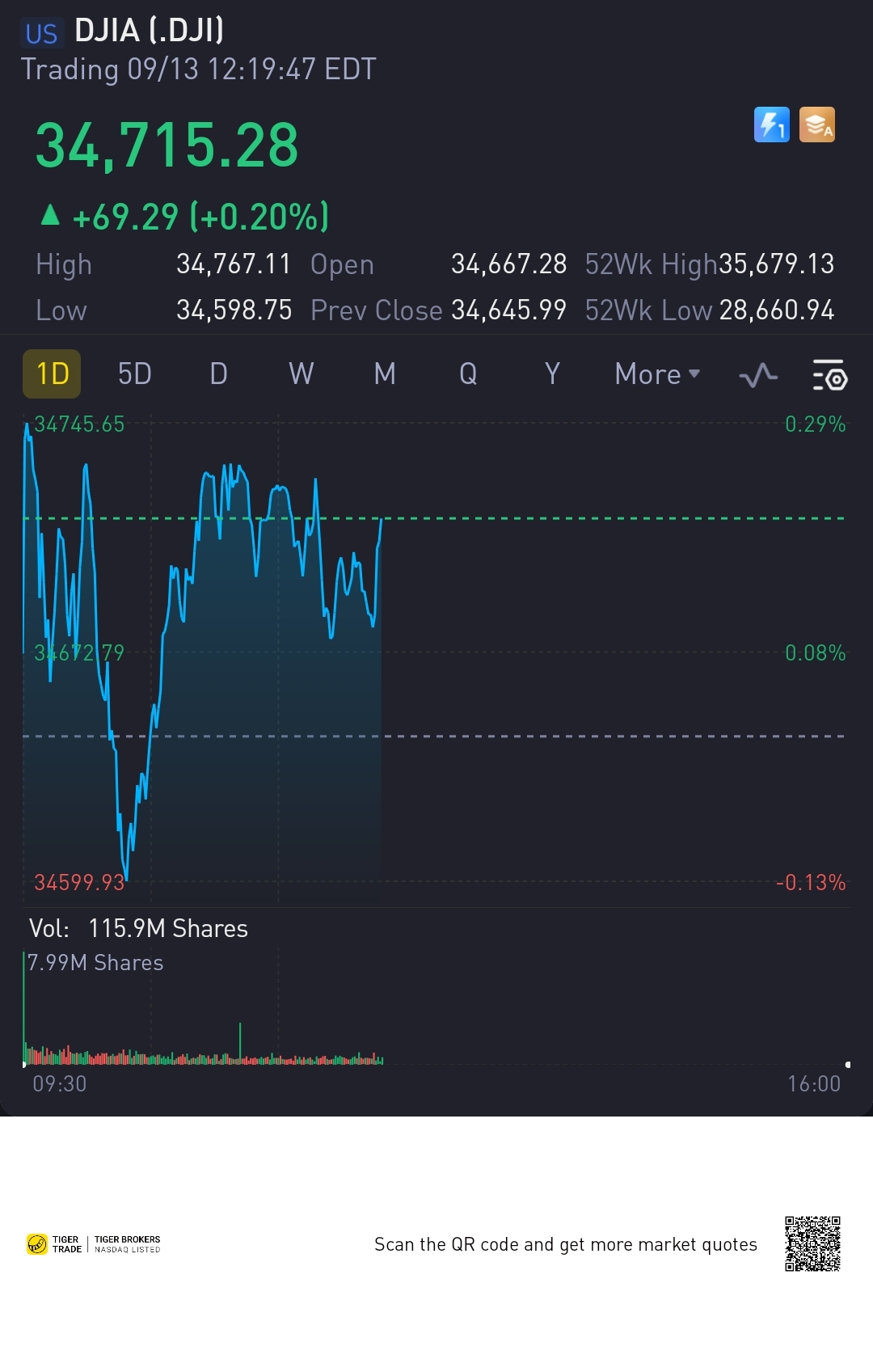The height and width of the screenshot is (1372, 873).
Task: Tap the orange stacked layers icon
Action: [x=816, y=125]
